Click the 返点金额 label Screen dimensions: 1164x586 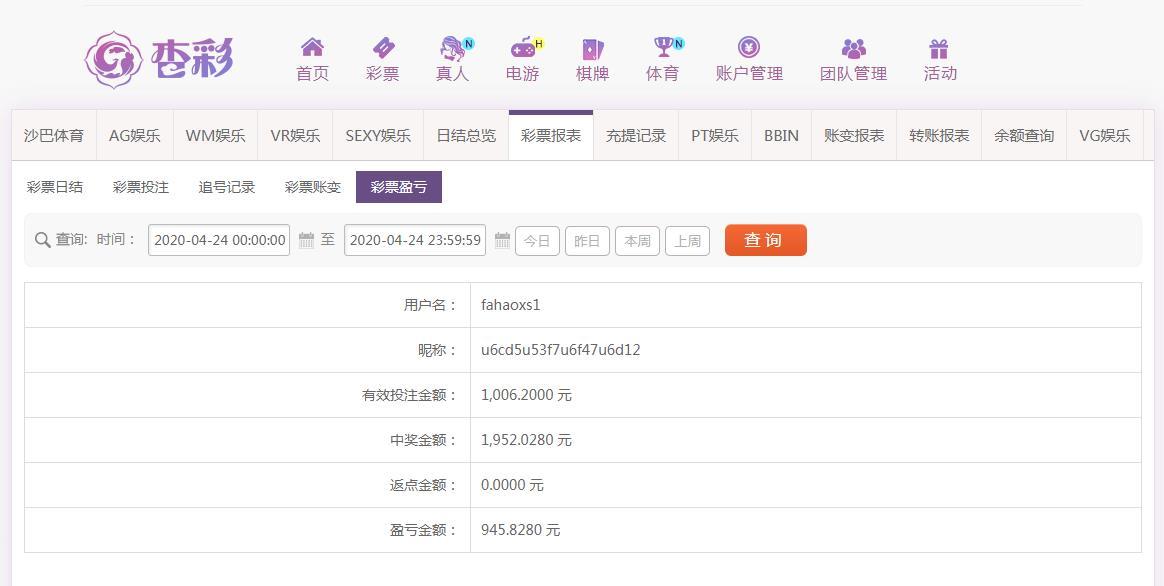pyautogui.click(x=424, y=485)
